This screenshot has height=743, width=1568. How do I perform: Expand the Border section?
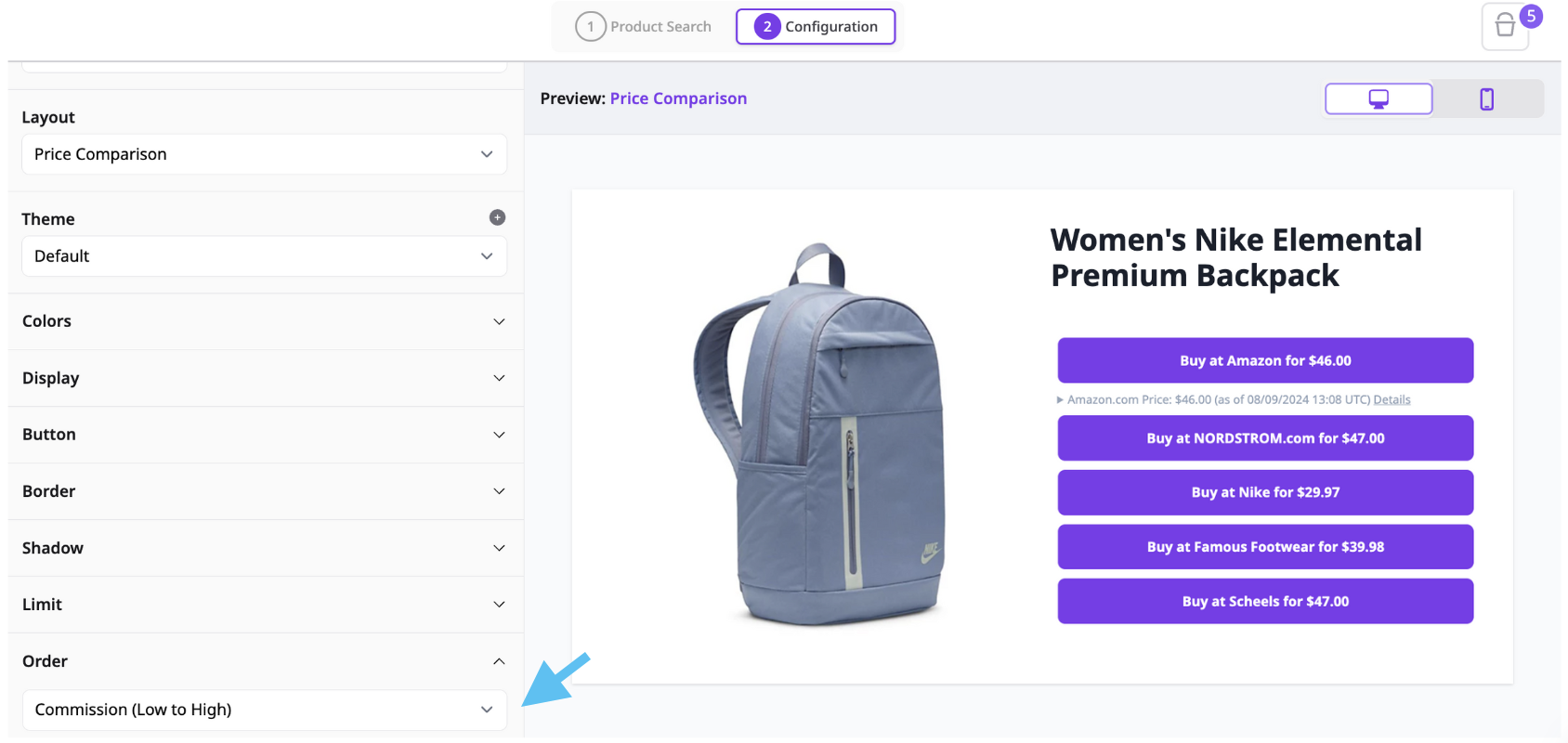(266, 491)
